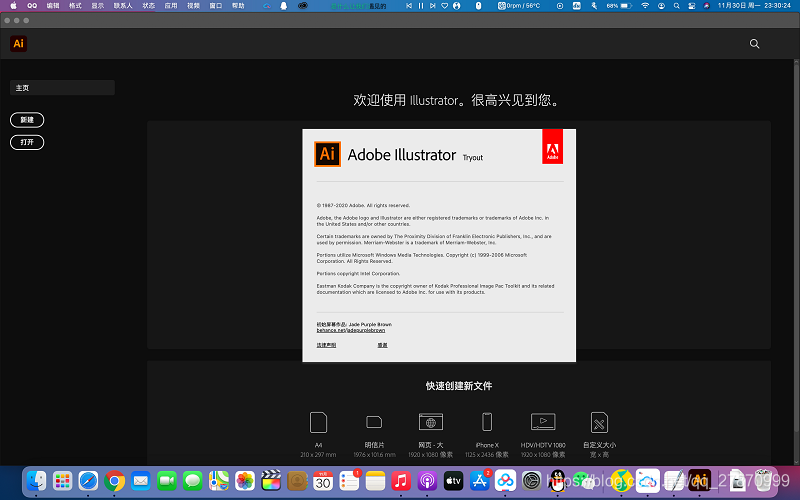800x500 pixels.
Task: Choose the 自定义大小 preset icon
Action: click(x=599, y=422)
